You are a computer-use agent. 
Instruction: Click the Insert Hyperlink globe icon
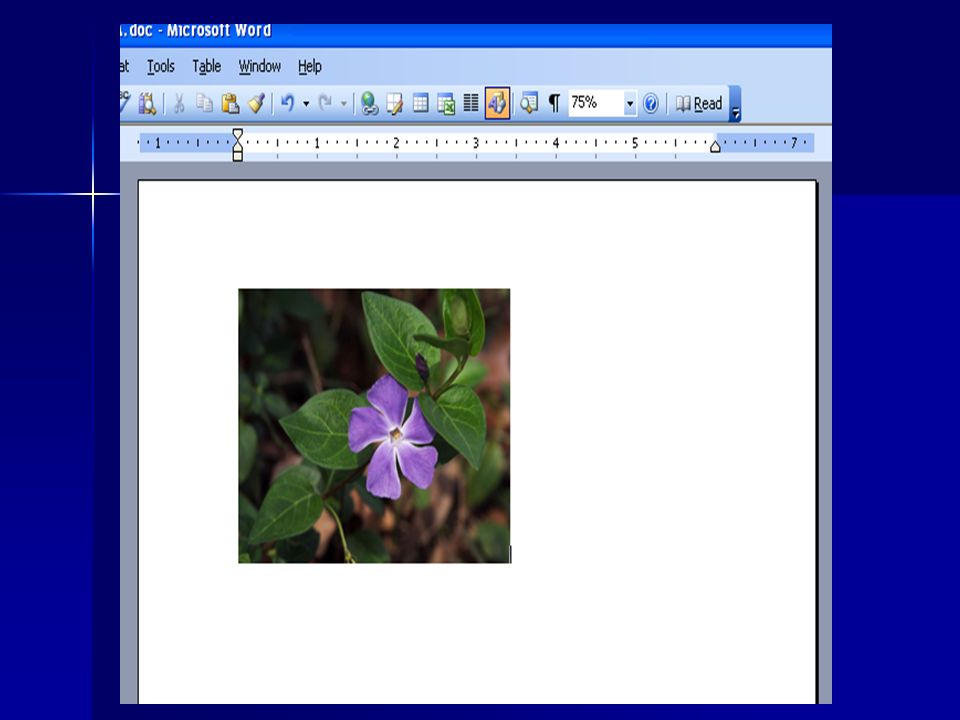tap(369, 103)
